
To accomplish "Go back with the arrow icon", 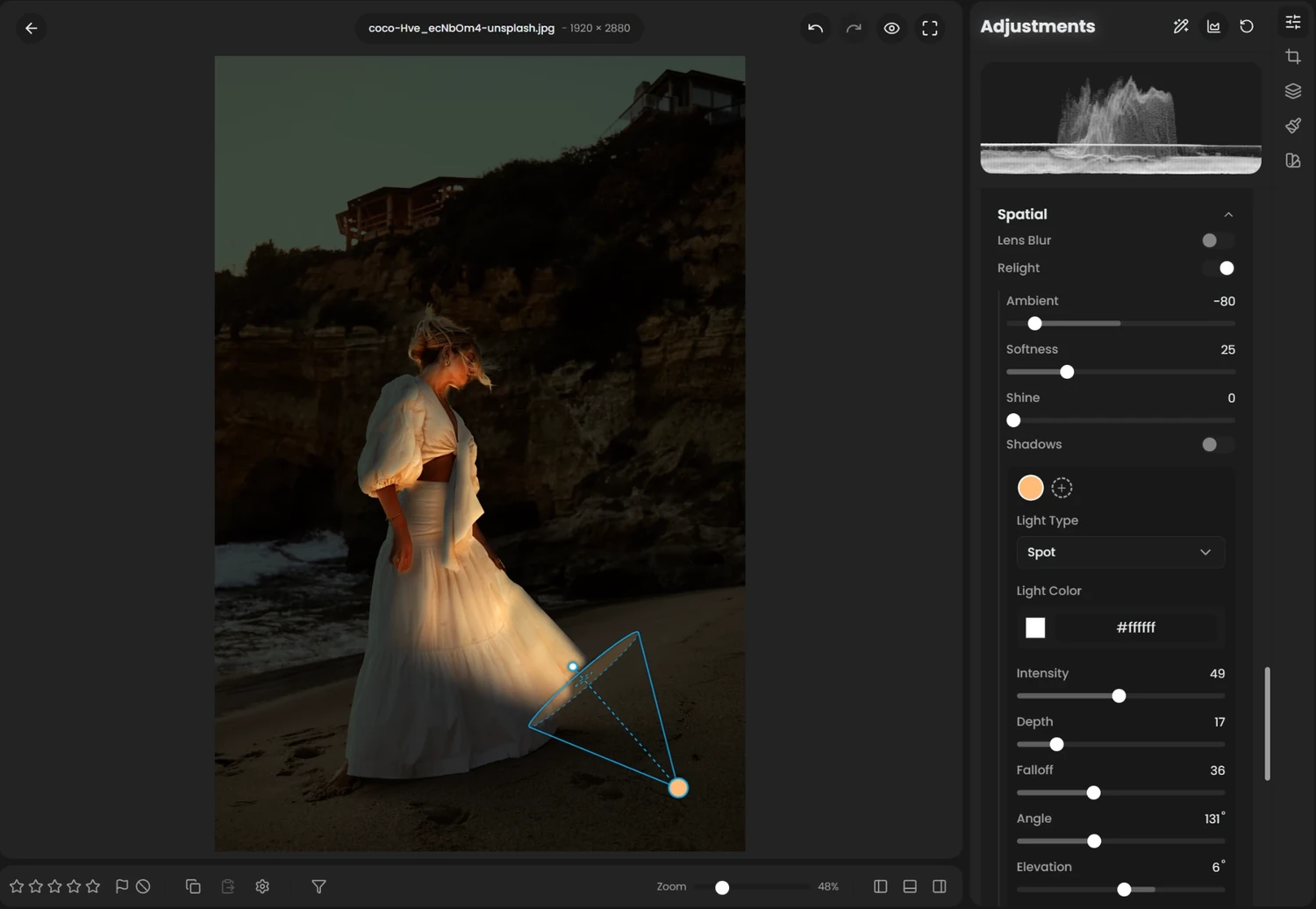I will tap(32, 28).
